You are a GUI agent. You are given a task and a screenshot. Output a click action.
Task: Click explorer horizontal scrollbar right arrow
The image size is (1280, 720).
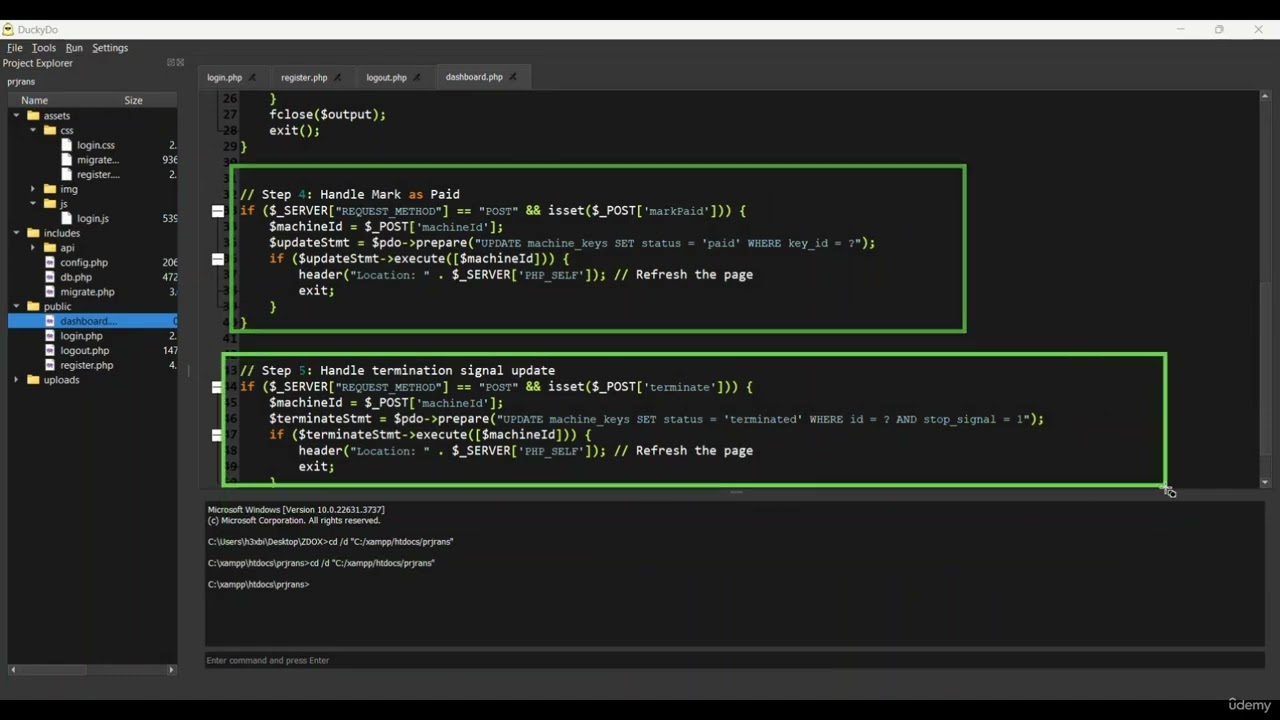(171, 670)
